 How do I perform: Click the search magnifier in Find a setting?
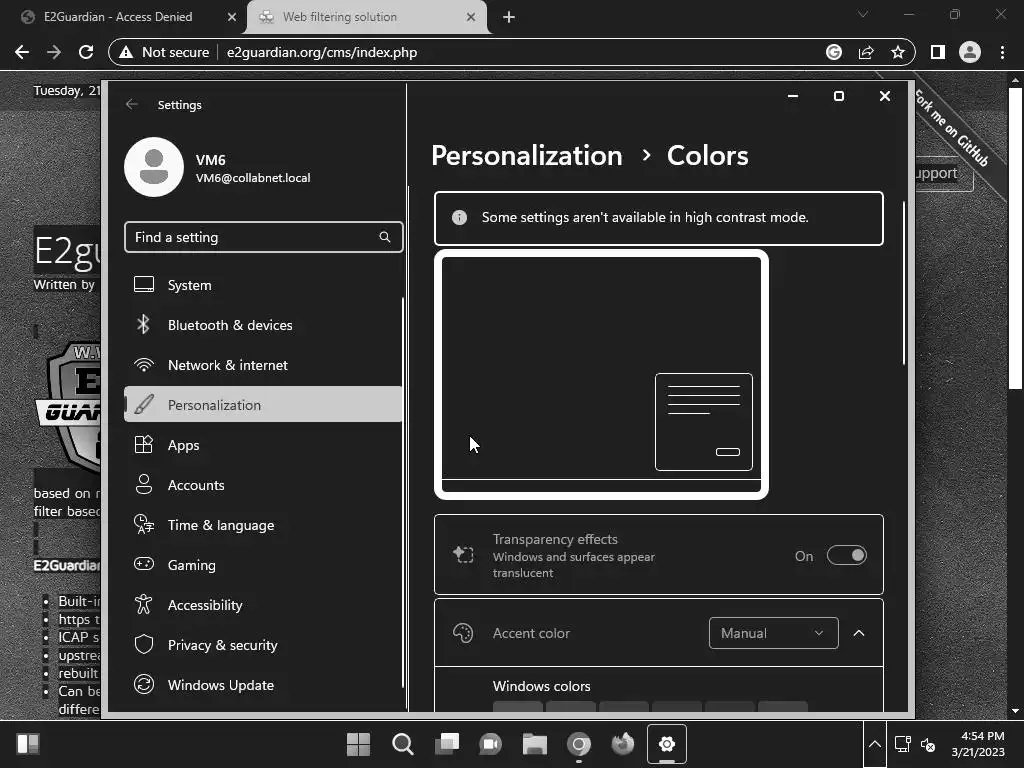pos(385,237)
